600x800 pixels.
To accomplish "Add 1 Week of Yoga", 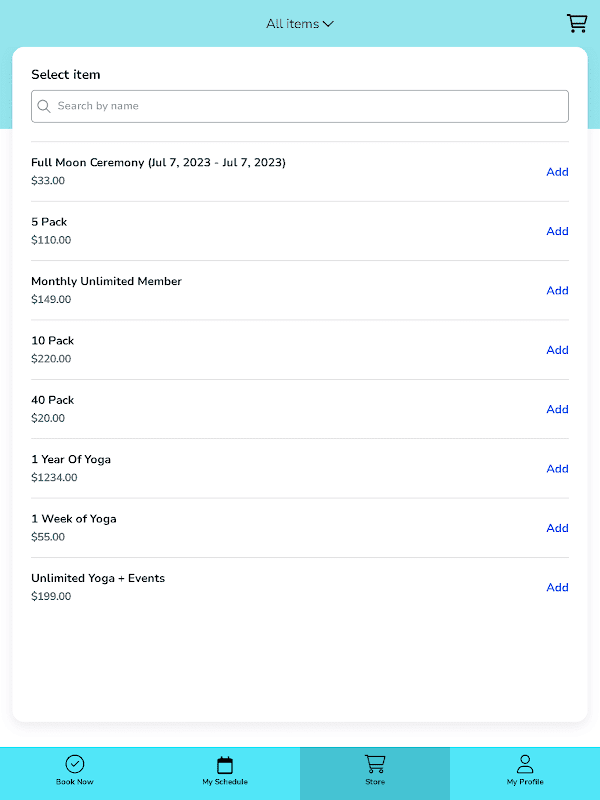I will pos(557,528).
